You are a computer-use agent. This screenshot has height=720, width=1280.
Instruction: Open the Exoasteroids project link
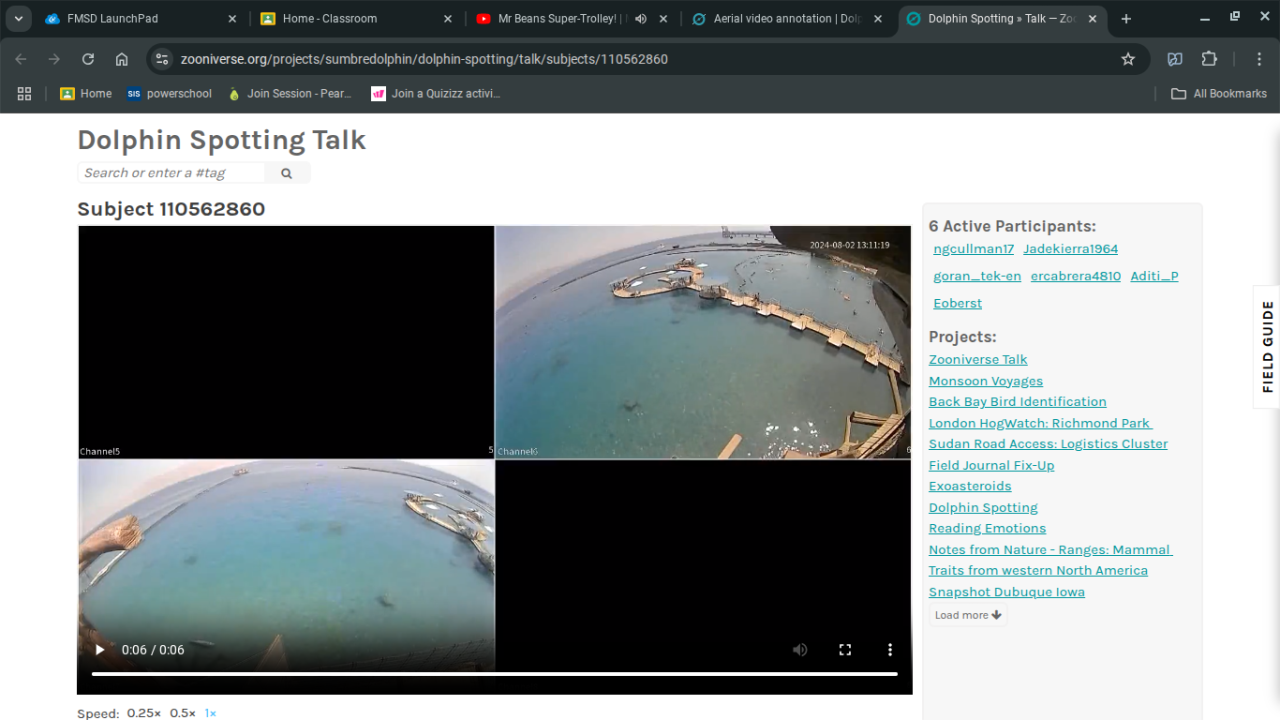click(x=969, y=486)
